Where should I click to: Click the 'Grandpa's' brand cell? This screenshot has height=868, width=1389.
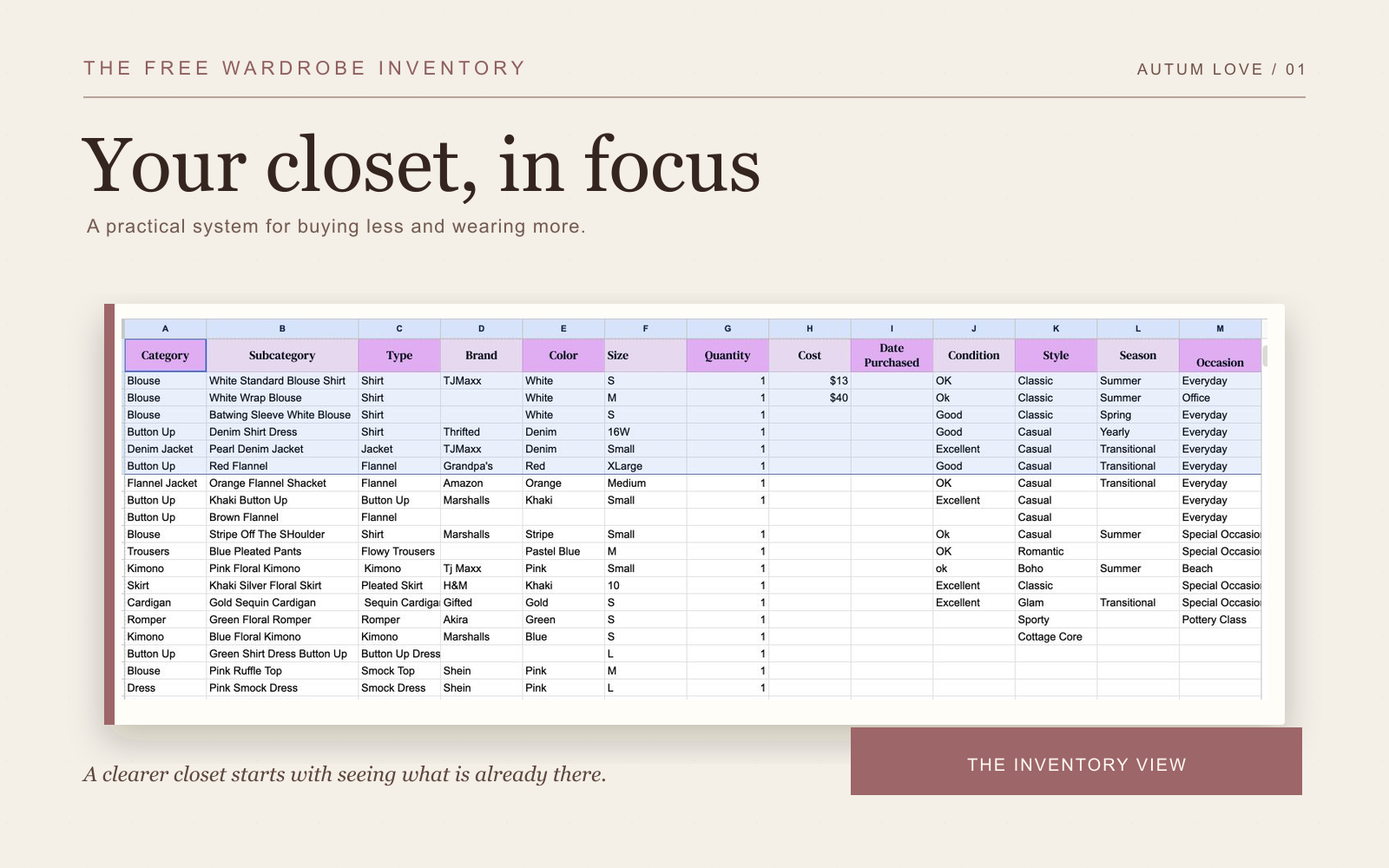click(x=481, y=466)
